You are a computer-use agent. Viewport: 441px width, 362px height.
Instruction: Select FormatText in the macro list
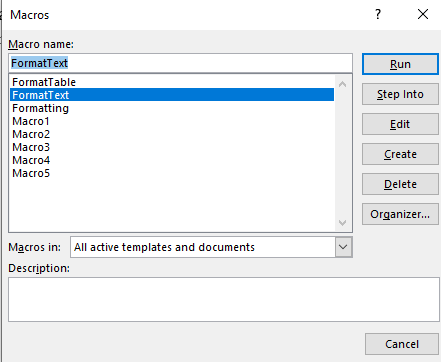(172, 95)
